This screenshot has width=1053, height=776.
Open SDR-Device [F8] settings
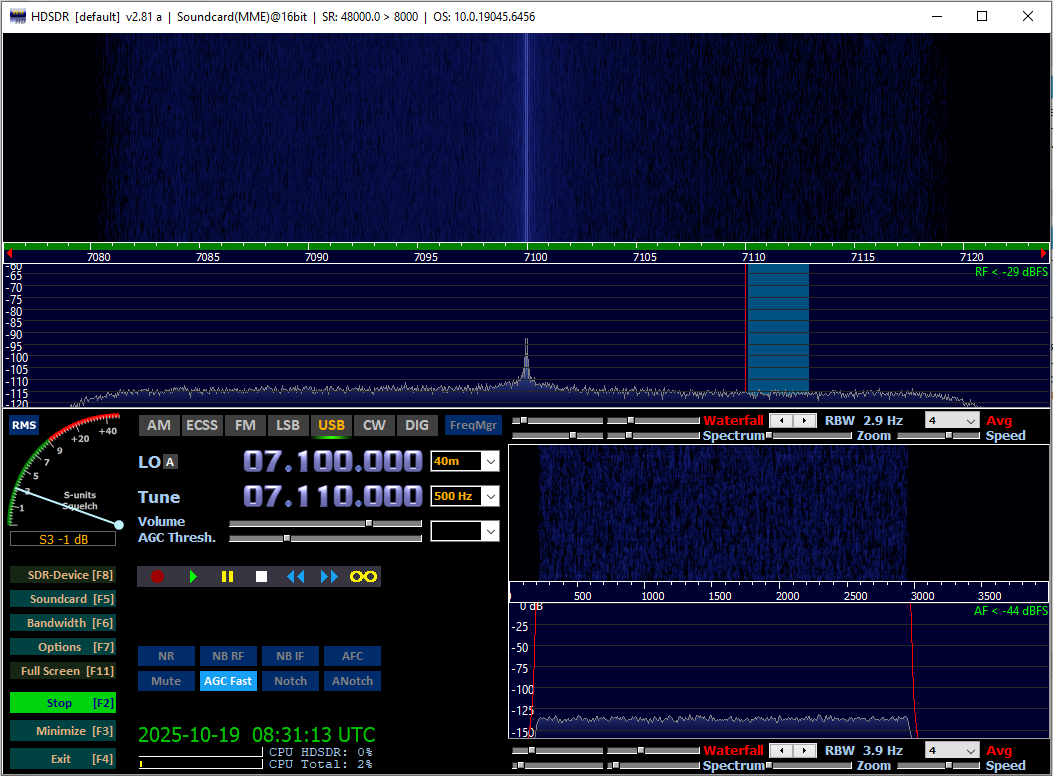coord(62,575)
